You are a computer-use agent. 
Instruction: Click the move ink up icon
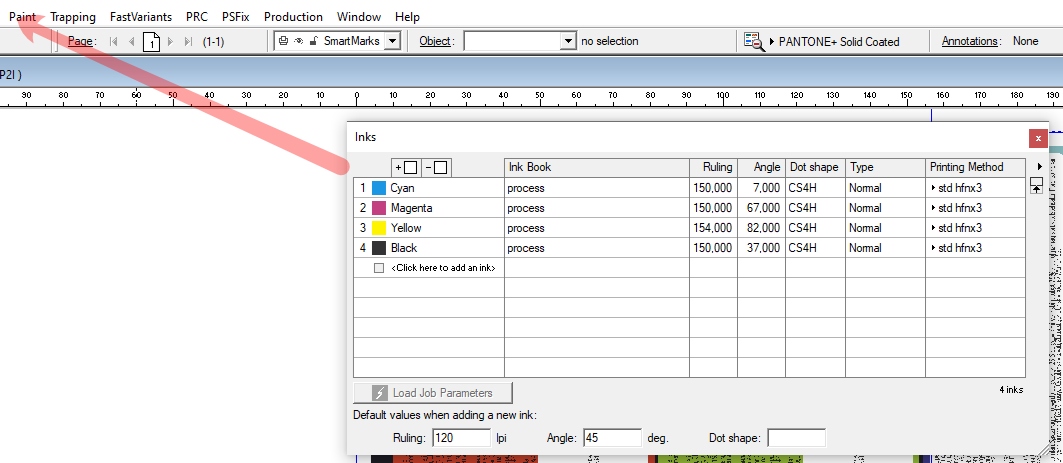pyautogui.click(x=1036, y=186)
